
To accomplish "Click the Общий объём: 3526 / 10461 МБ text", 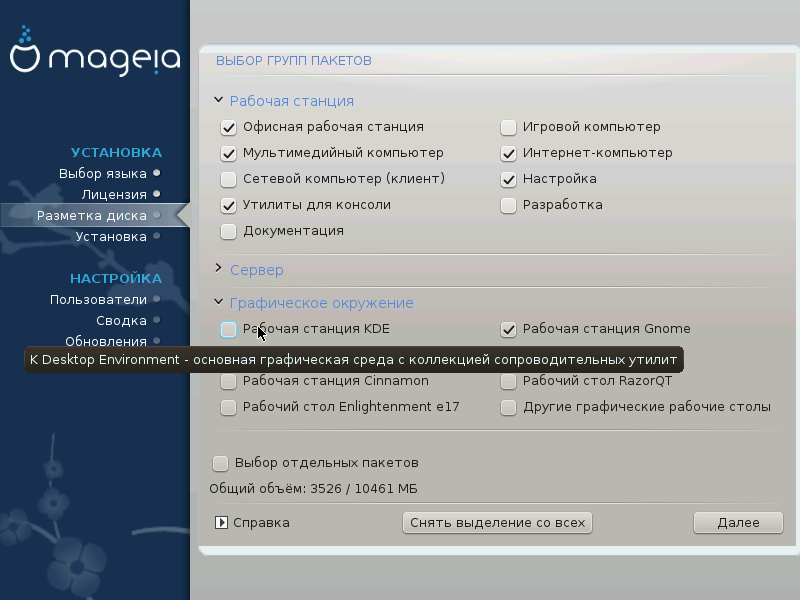I will pyautogui.click(x=313, y=489).
